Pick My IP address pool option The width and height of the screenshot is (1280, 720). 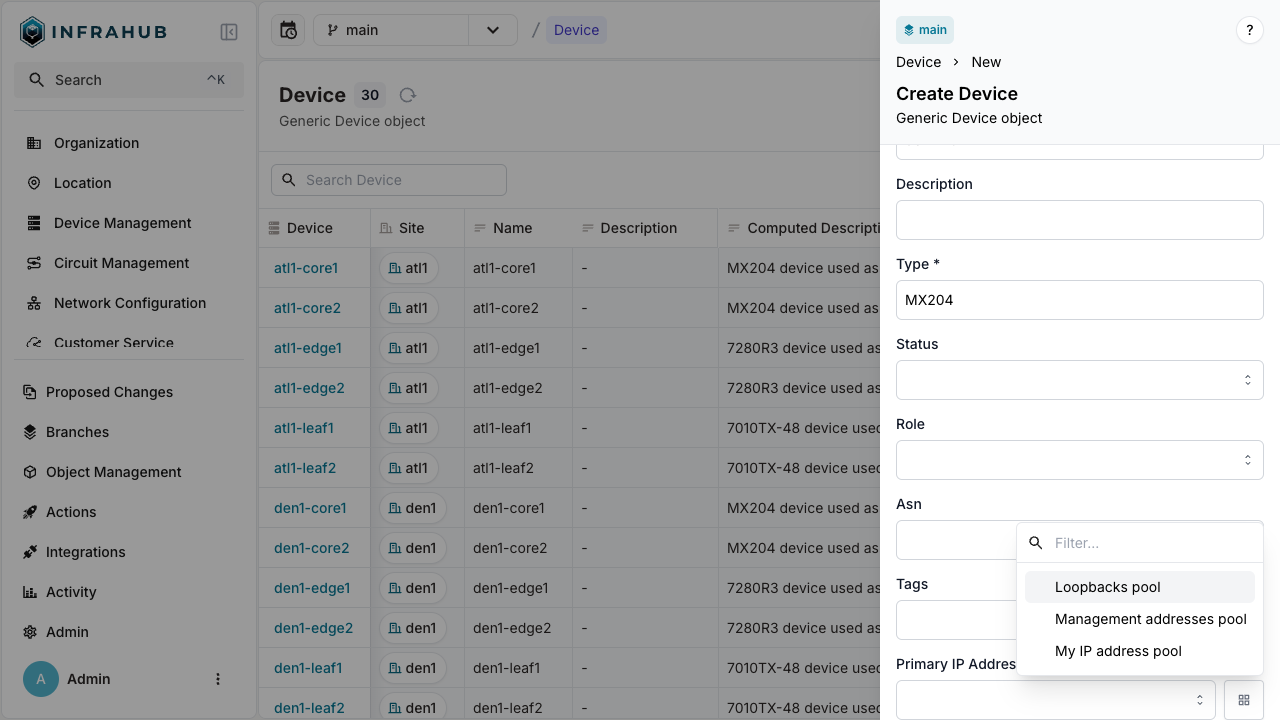coord(1118,651)
